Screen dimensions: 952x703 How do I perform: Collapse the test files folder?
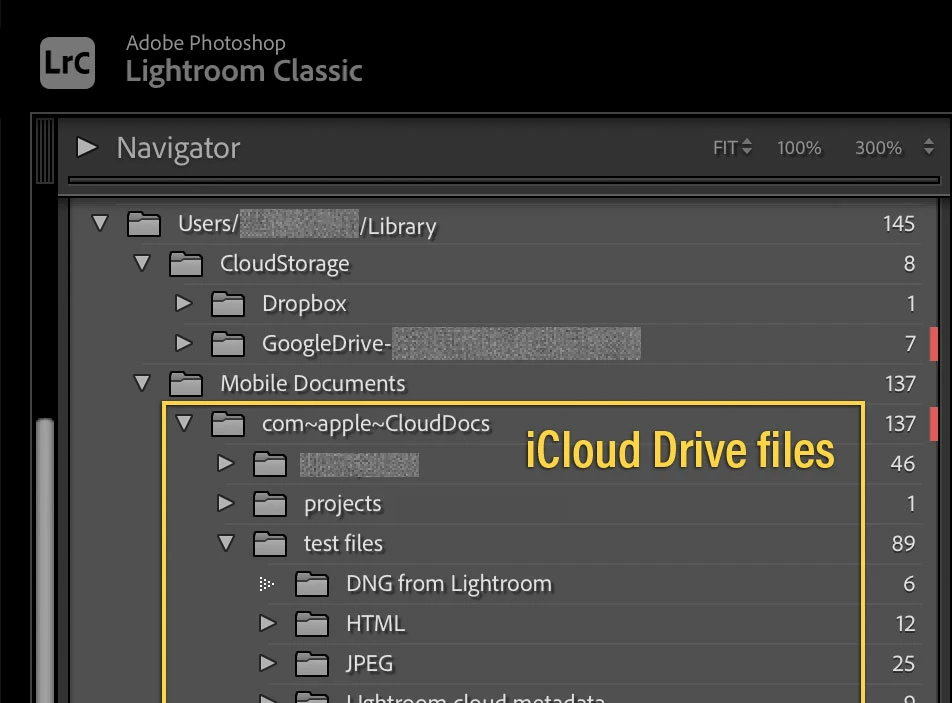(x=226, y=543)
